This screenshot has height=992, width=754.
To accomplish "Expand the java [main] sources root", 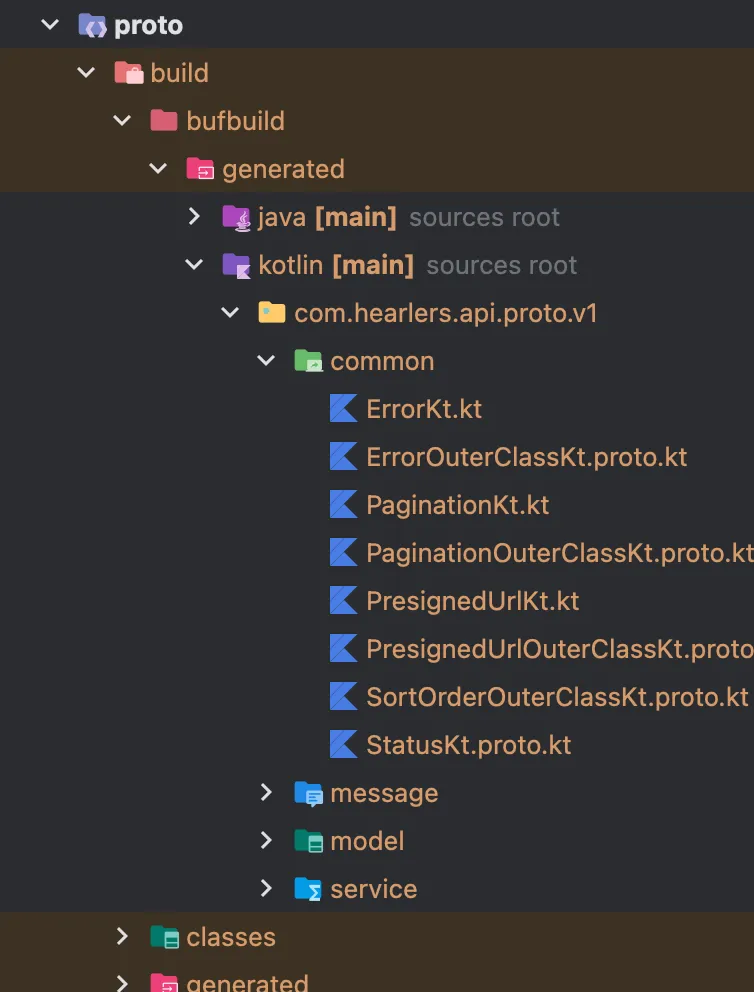I will point(195,217).
